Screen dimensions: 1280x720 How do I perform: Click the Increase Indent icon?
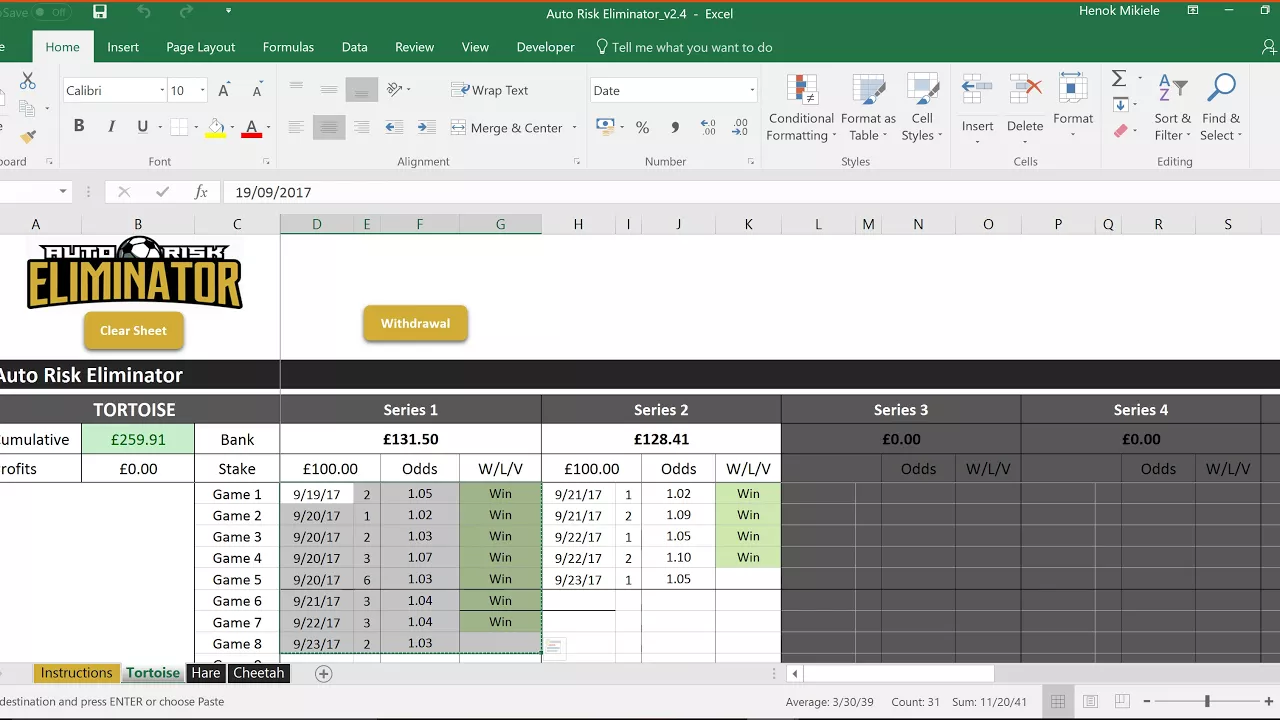pos(426,127)
